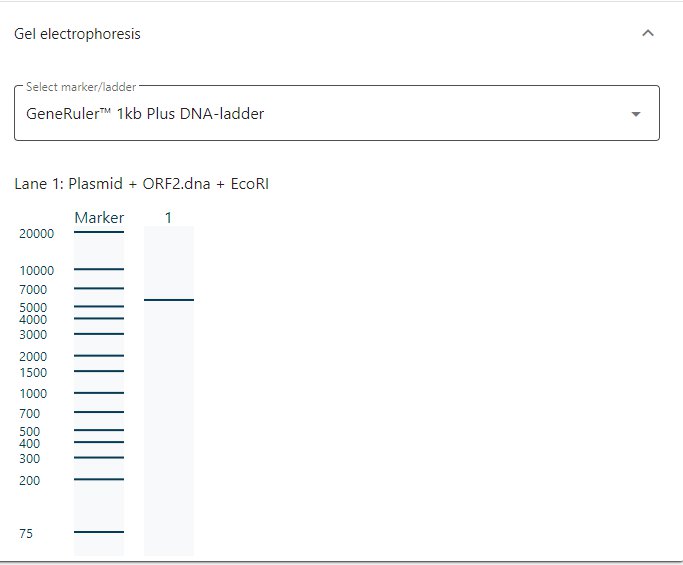
Task: Click the Lane 1 Plasmid description text
Action: (142, 184)
